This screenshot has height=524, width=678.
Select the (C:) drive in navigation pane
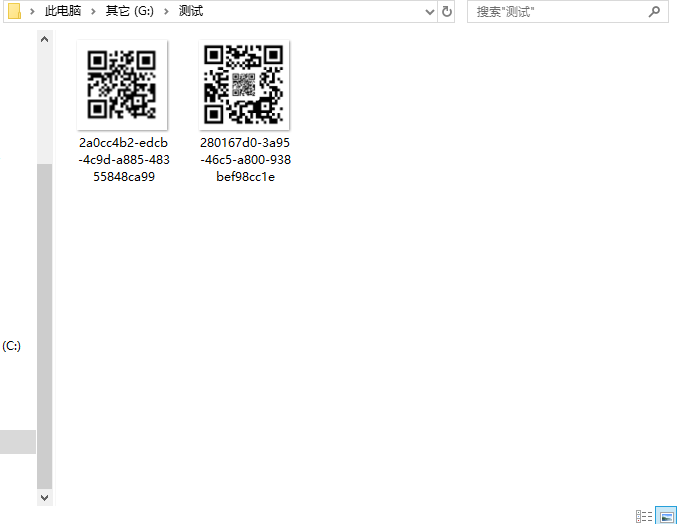(11, 346)
